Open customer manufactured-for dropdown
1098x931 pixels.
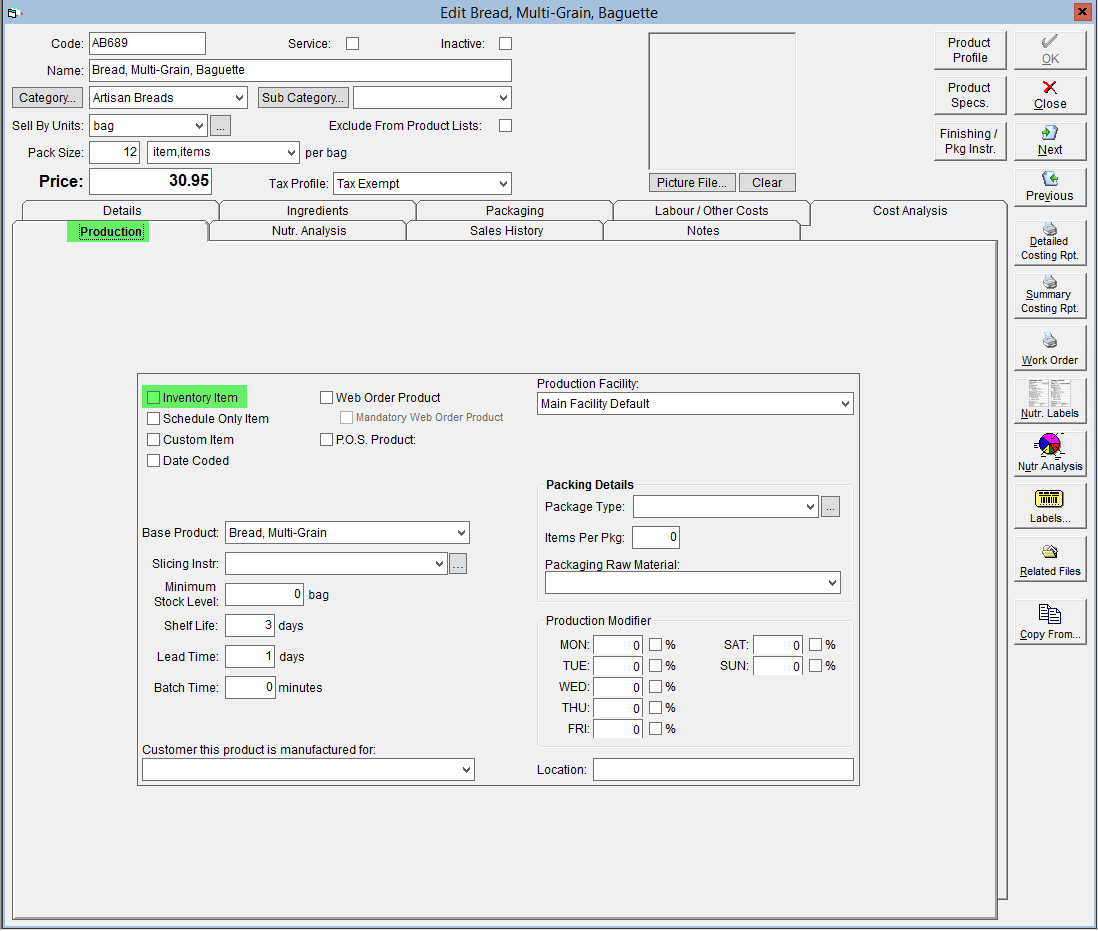click(x=466, y=770)
